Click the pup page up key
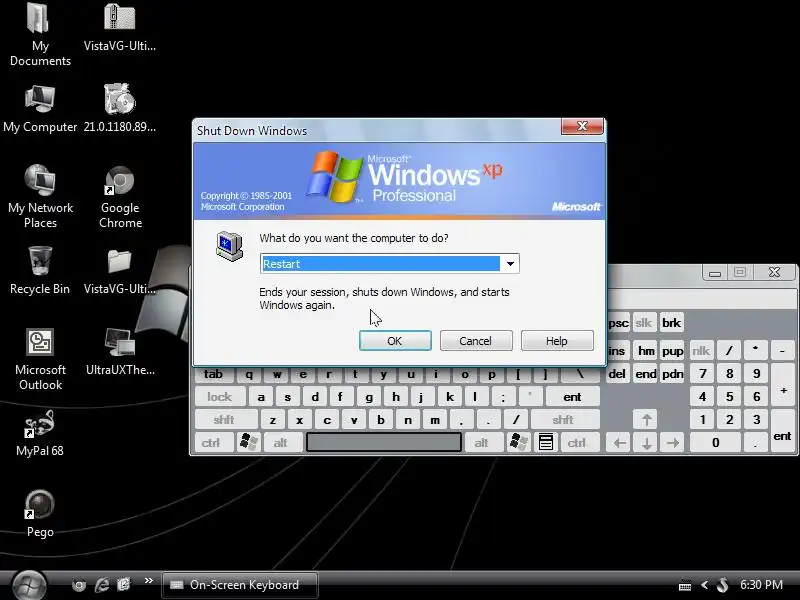 click(x=672, y=351)
